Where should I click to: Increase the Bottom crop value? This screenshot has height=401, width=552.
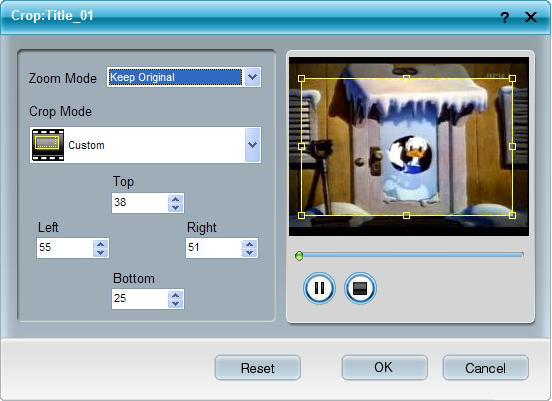pos(175,295)
